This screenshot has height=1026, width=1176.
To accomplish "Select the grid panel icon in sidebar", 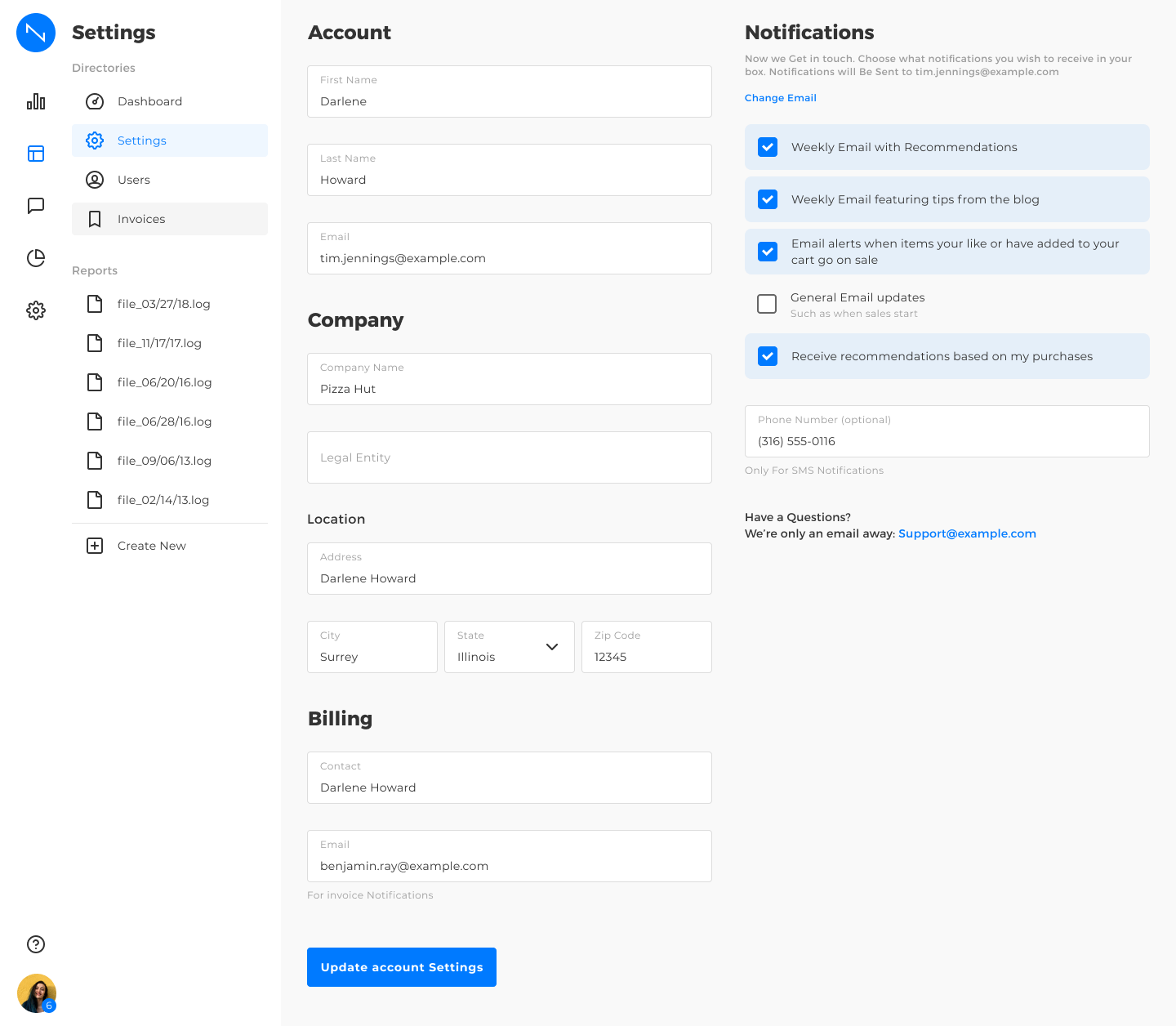I will pos(36,154).
